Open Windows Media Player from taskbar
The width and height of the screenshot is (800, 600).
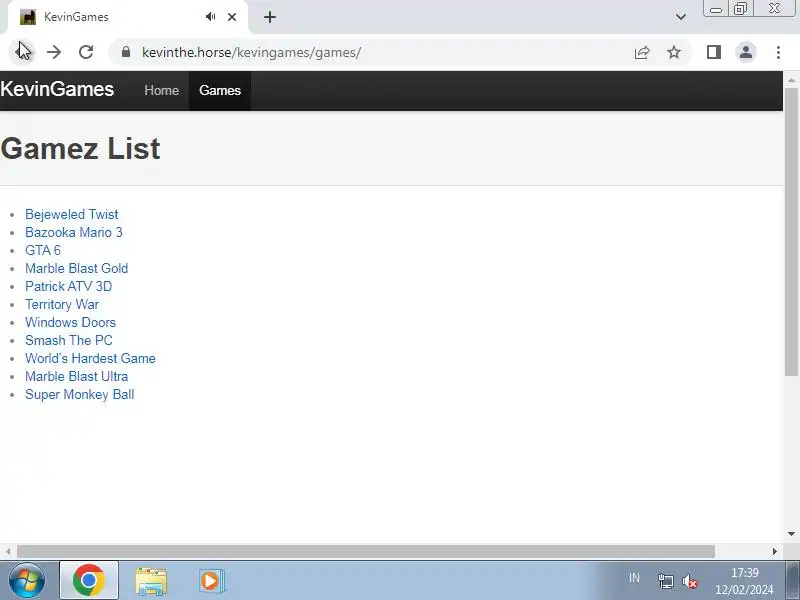click(212, 581)
